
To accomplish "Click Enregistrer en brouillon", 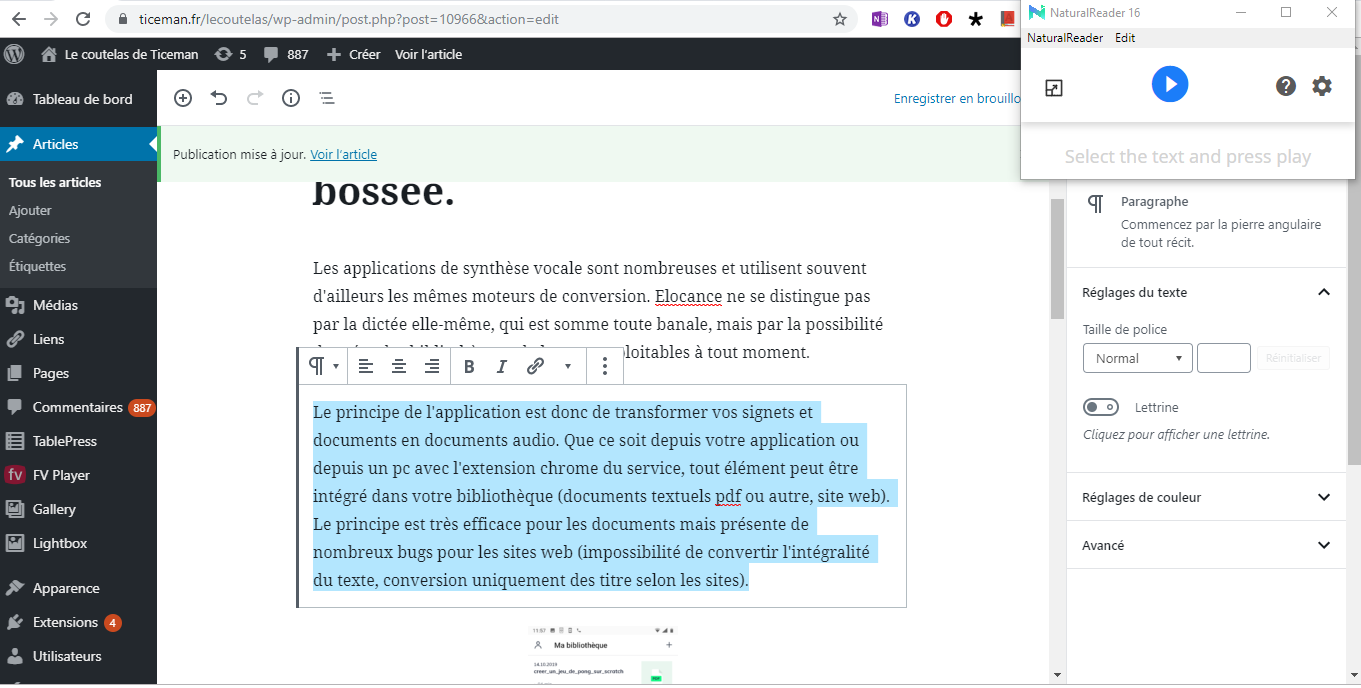I will click(x=956, y=98).
